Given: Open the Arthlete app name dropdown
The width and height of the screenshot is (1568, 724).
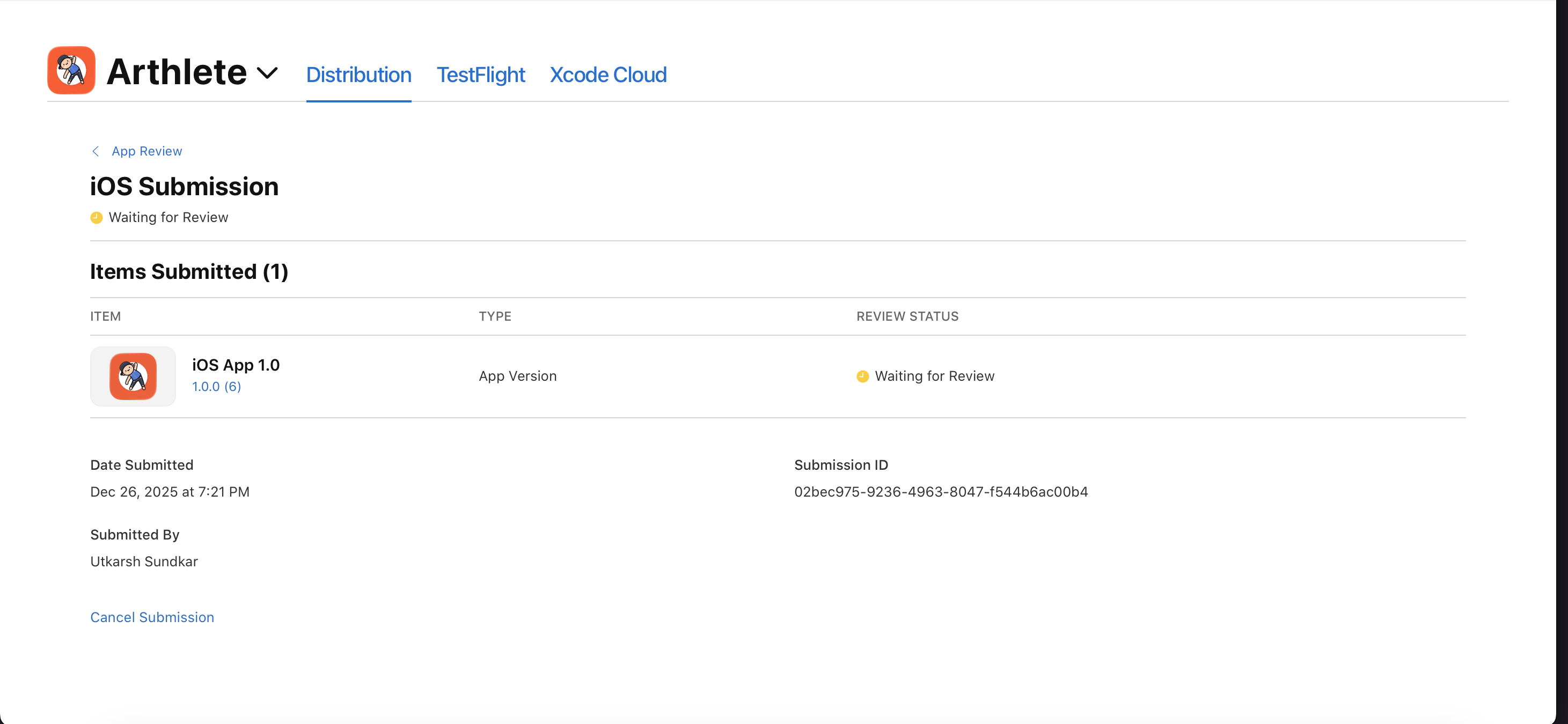Looking at the screenshot, I should point(177,72).
